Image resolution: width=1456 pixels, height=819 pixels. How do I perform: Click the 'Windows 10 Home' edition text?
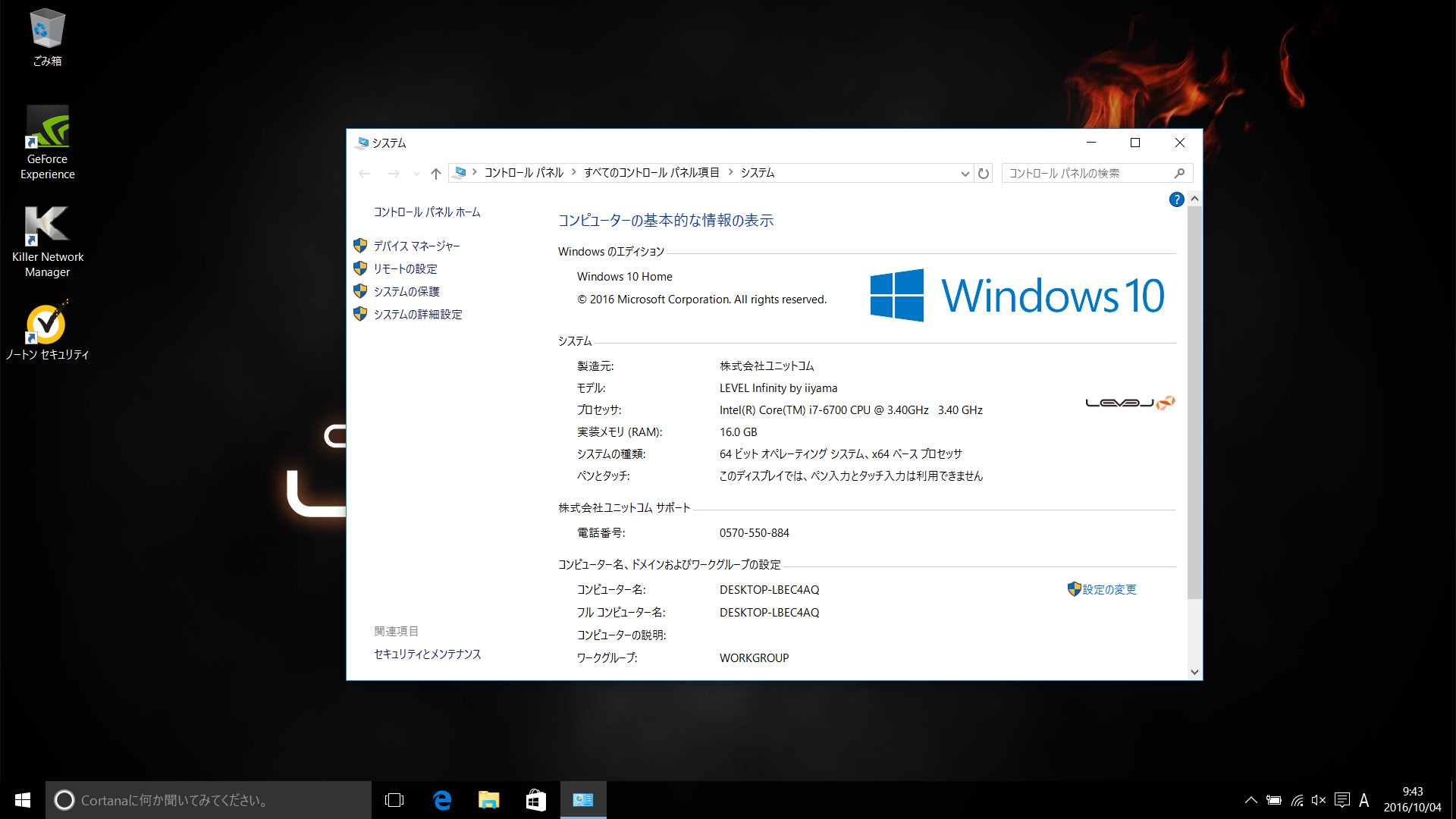[624, 277]
